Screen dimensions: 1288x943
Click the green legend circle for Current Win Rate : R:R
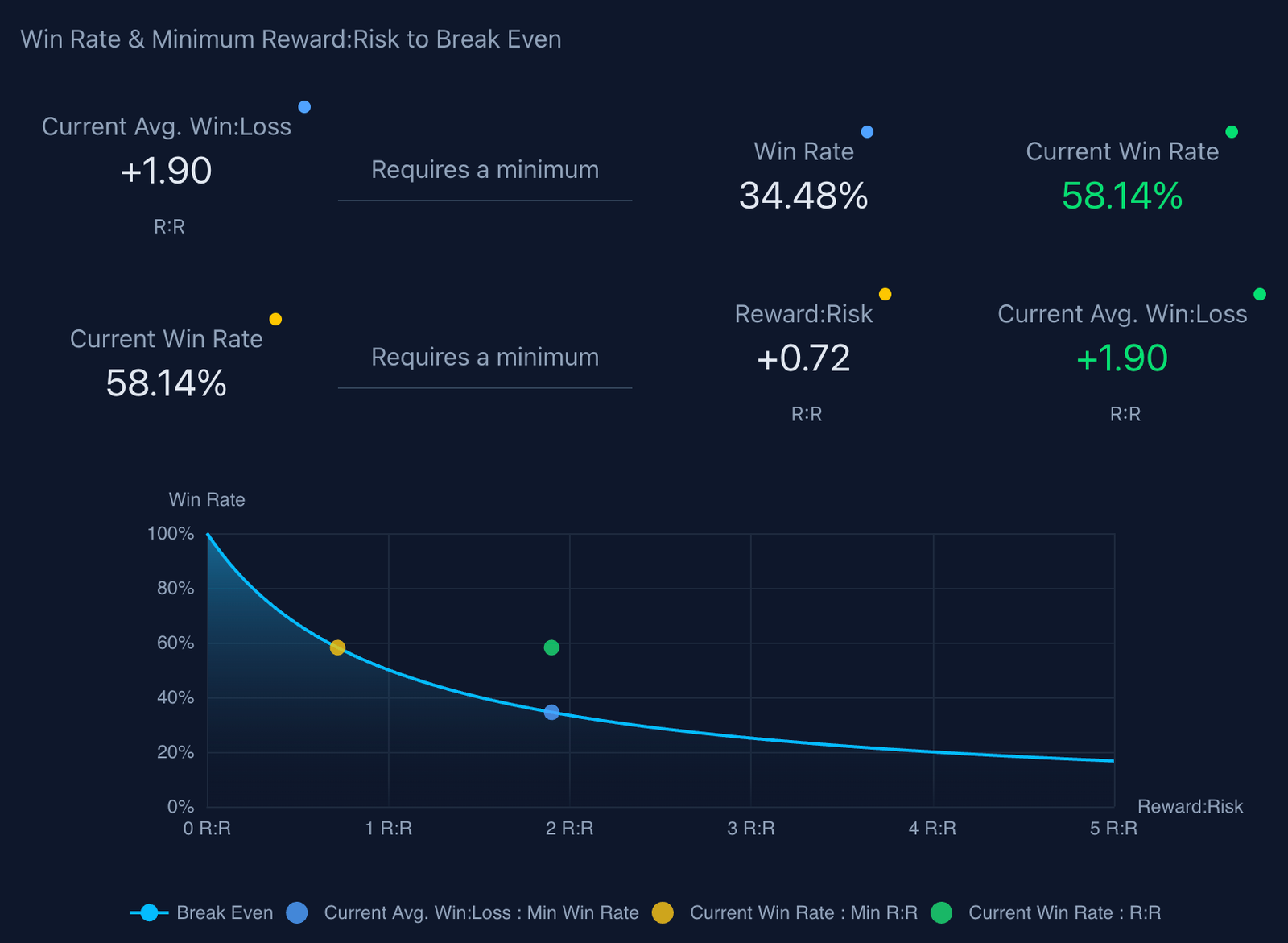click(x=941, y=912)
